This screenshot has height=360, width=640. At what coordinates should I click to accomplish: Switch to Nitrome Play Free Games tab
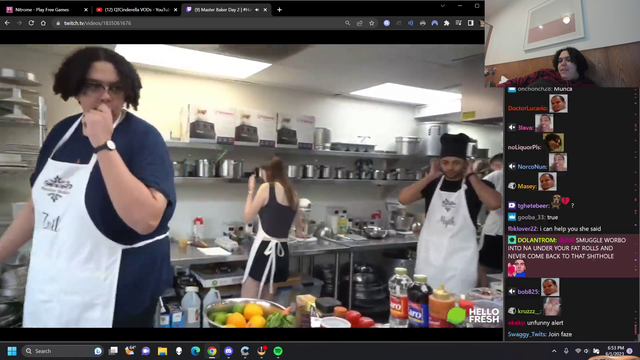pyautogui.click(x=45, y=9)
